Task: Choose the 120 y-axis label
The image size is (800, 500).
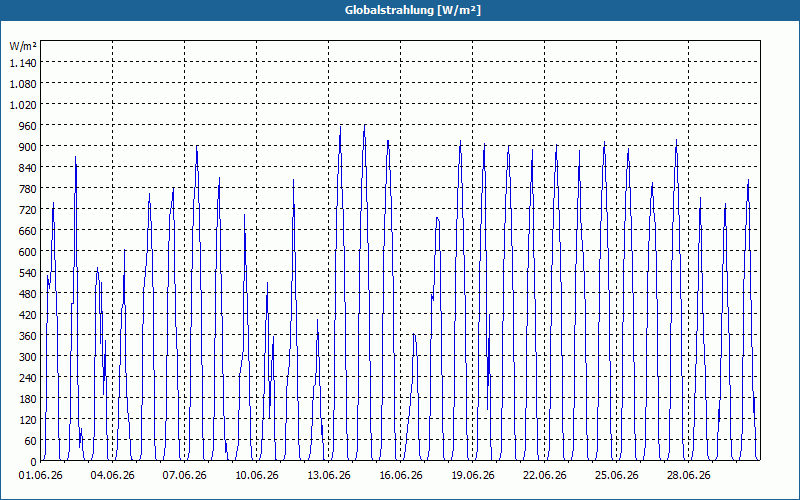Action: (x=29, y=420)
